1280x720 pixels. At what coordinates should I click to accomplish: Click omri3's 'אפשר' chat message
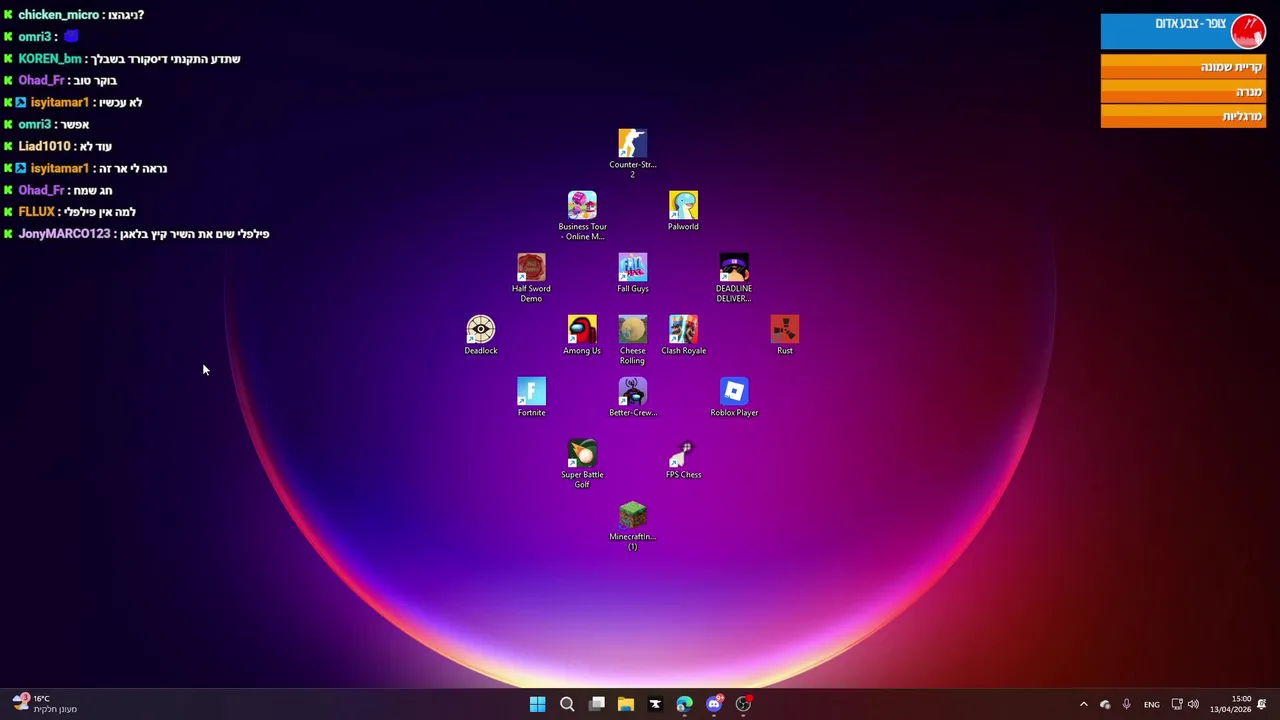[x=75, y=125]
